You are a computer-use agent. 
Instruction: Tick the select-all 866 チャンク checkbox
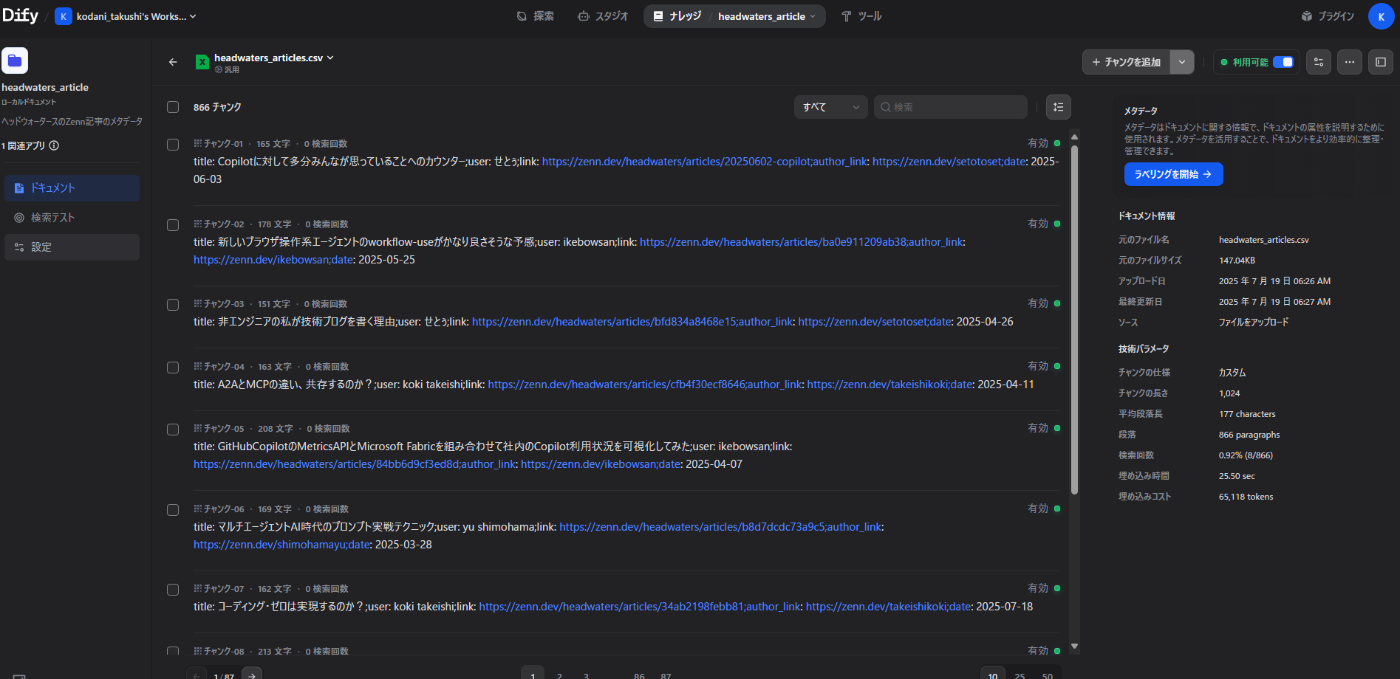[173, 107]
